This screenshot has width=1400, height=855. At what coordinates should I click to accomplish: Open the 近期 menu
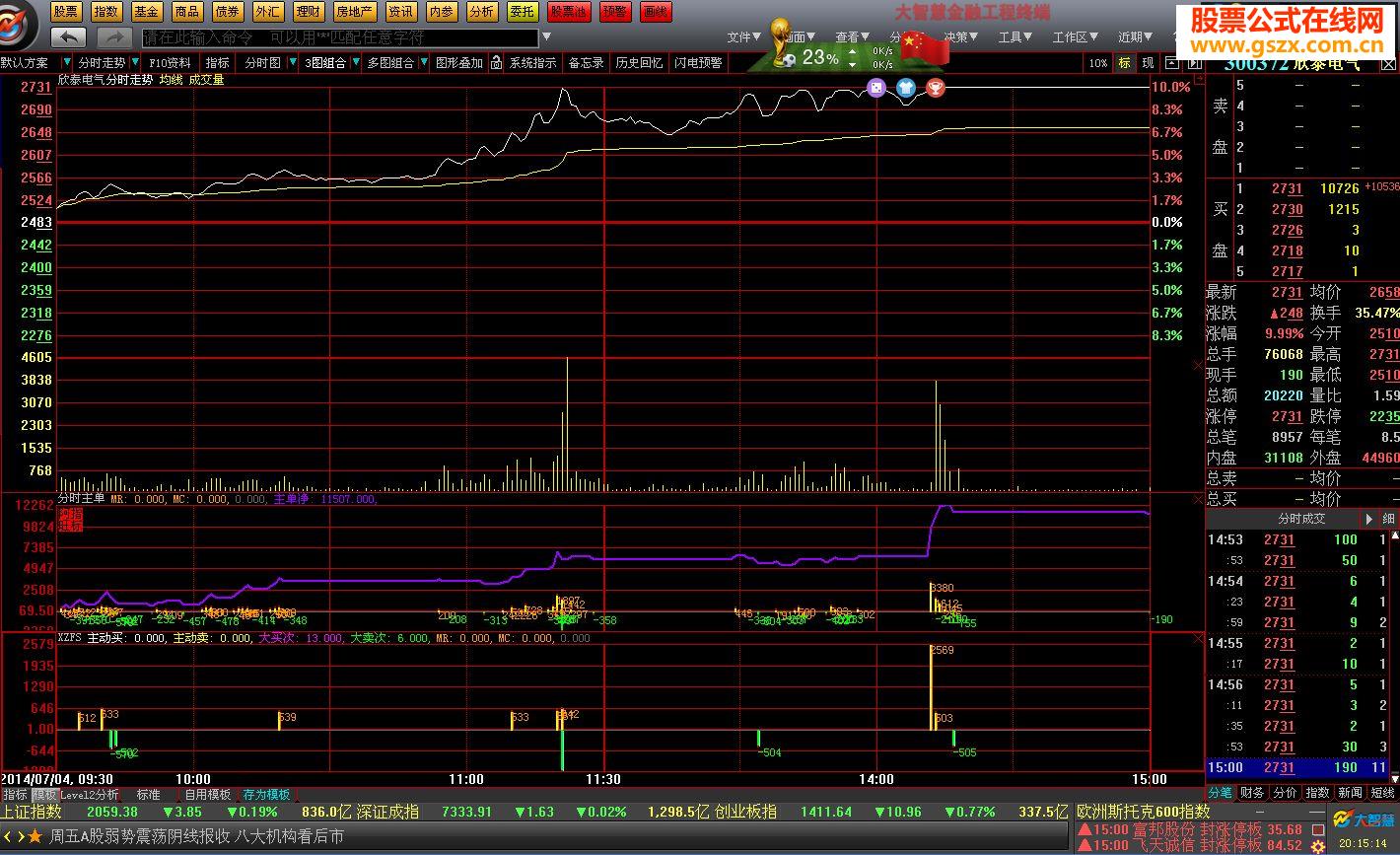(x=1136, y=37)
